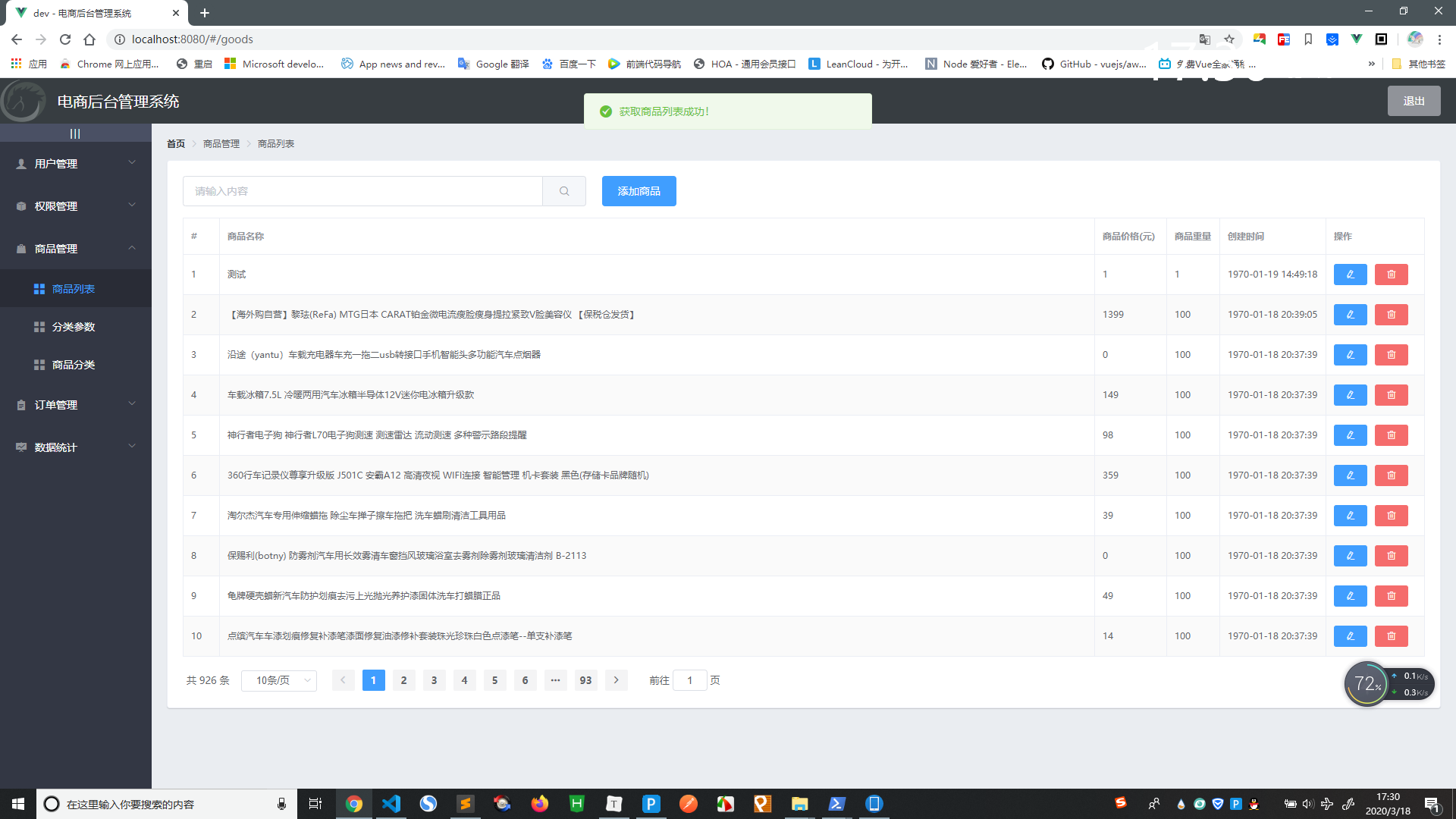Open the 10条/页 page size dropdown
Screen dimensions: 1456x819
279,680
